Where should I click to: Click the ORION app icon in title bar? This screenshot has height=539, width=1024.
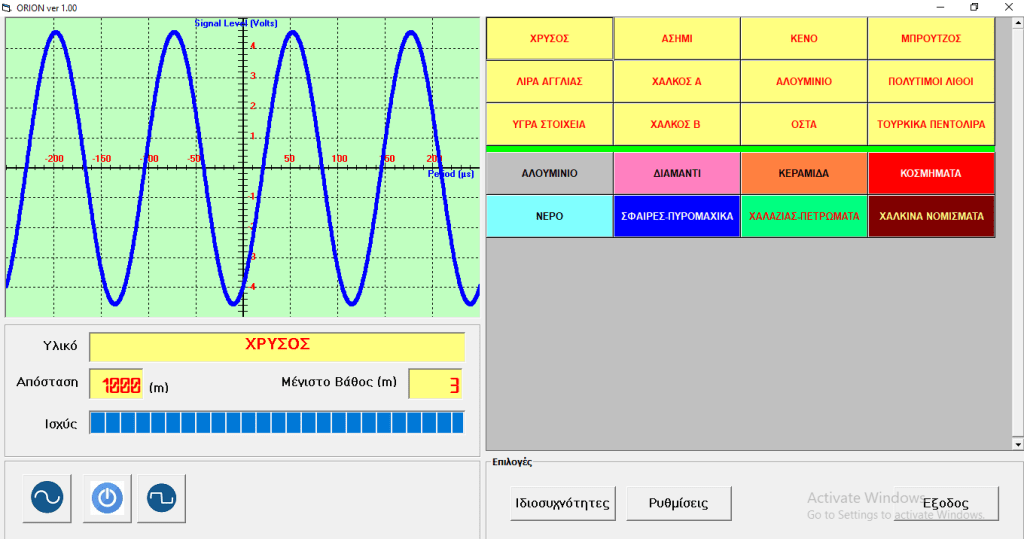coord(7,7)
